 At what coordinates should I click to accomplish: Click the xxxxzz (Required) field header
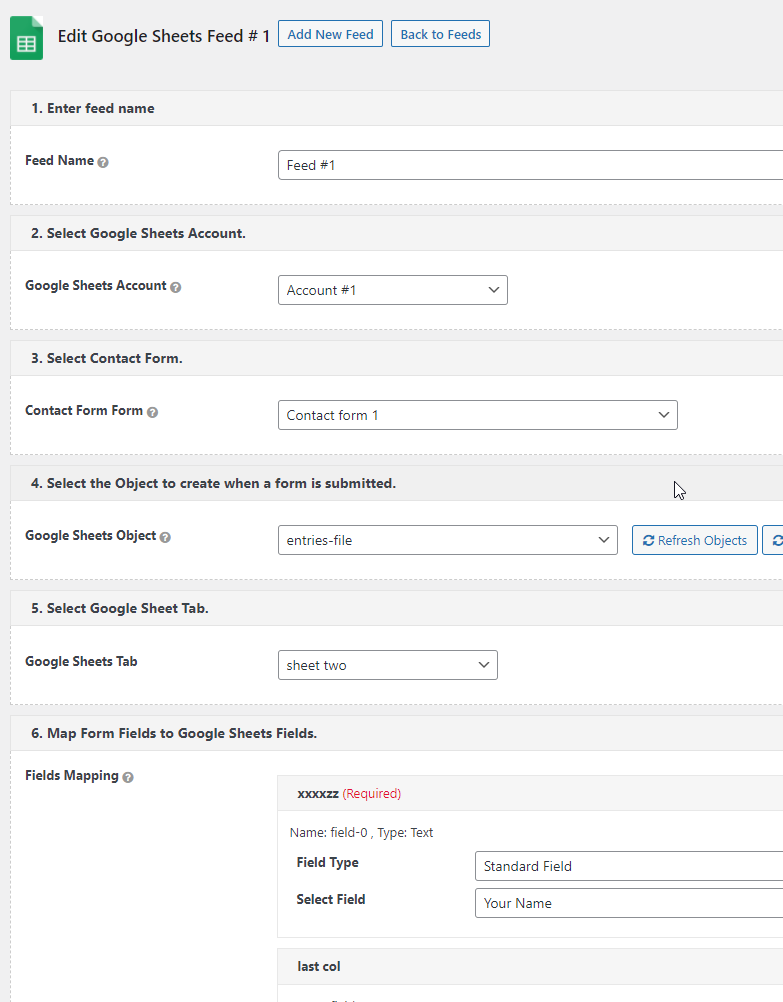tap(530, 793)
